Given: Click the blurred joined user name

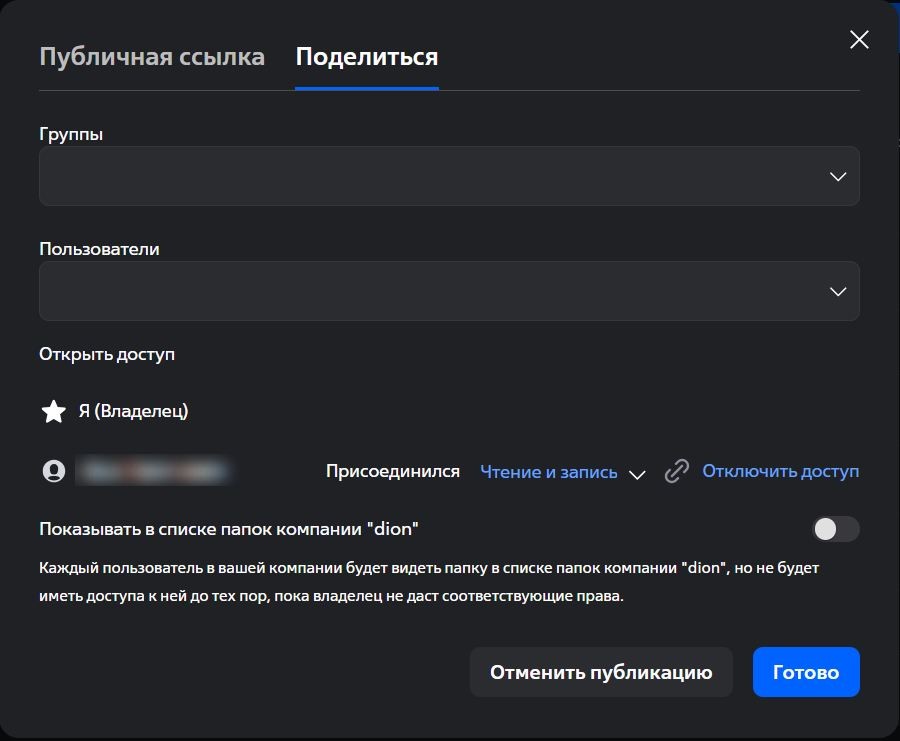Looking at the screenshot, I should (x=153, y=470).
